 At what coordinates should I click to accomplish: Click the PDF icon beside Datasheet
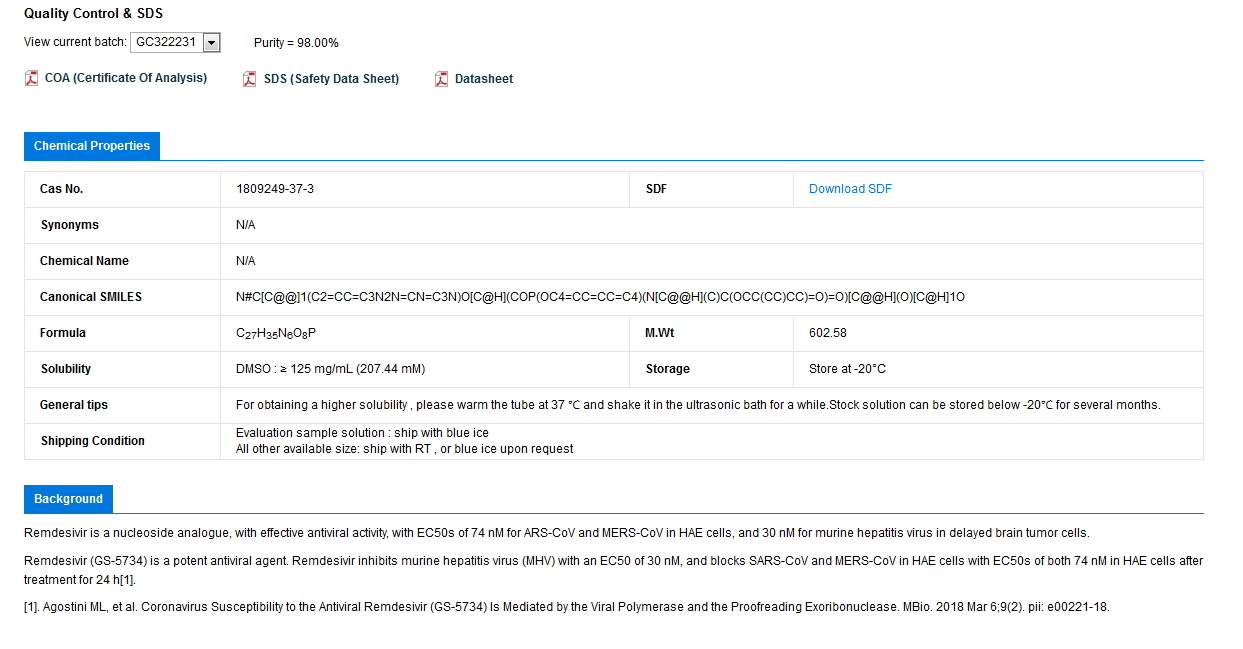click(x=441, y=79)
